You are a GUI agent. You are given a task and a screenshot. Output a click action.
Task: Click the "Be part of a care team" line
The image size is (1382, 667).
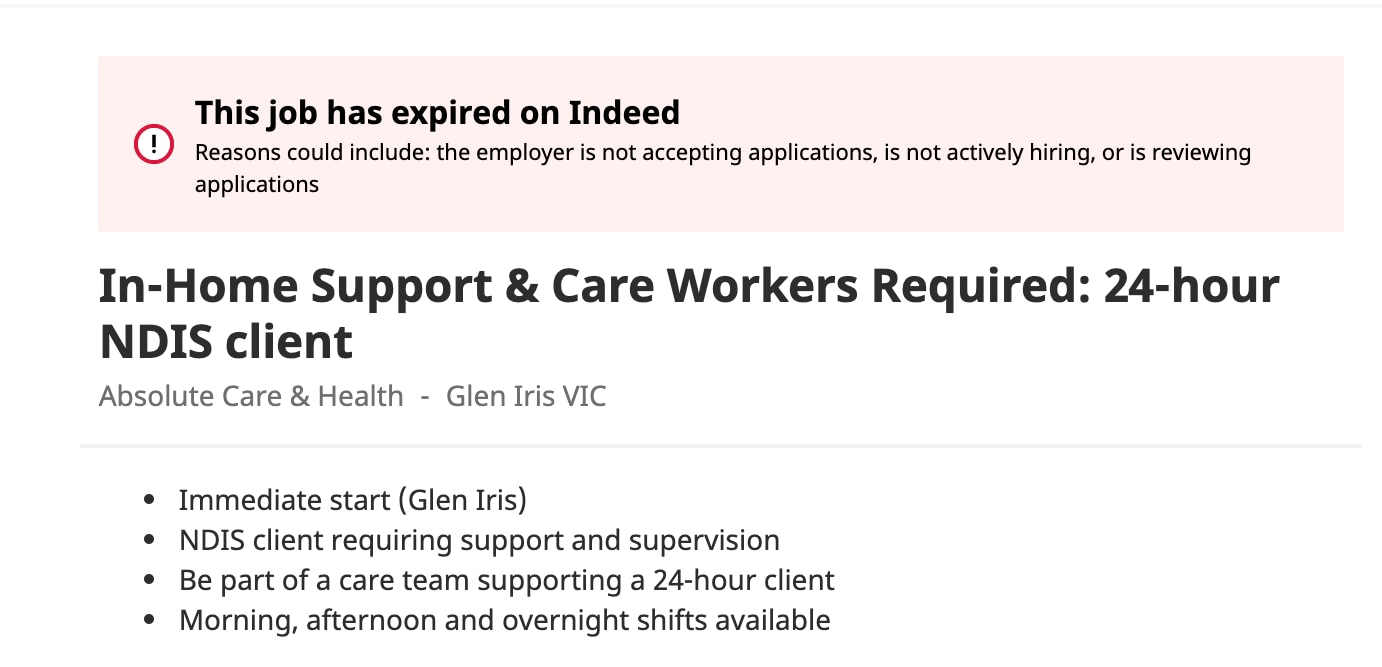[x=506, y=580]
